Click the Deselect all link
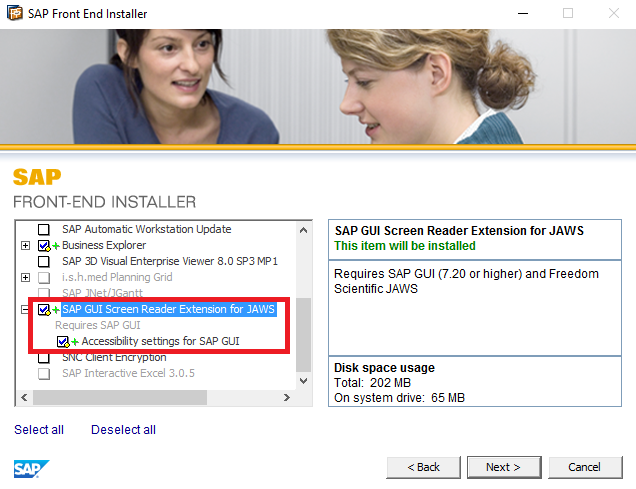636x489 pixels. [x=123, y=430]
